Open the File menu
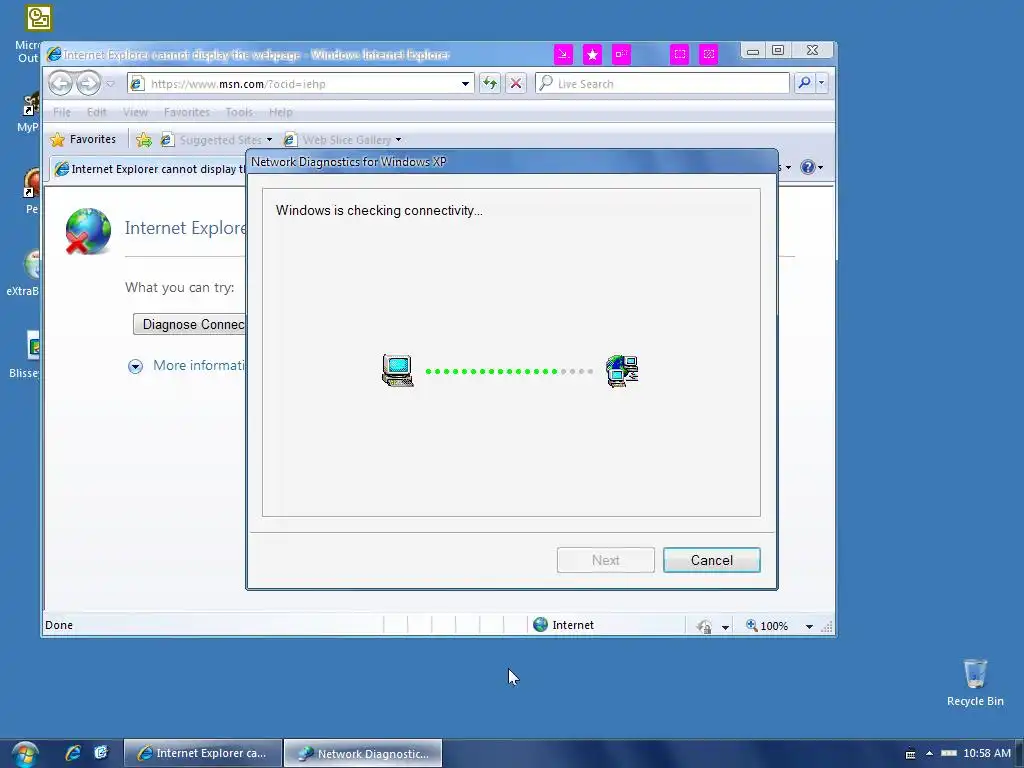The height and width of the screenshot is (768, 1024). point(62,112)
